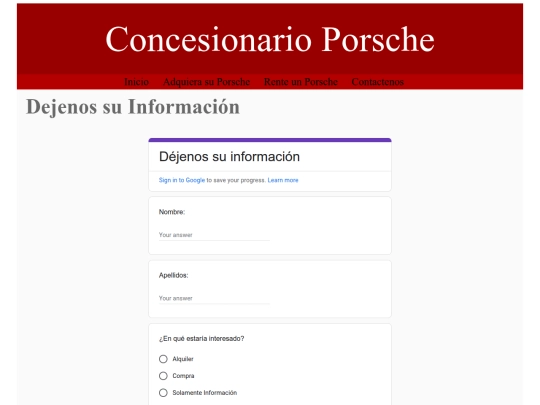
Task: Select the Compra radio option
Action: (163, 376)
